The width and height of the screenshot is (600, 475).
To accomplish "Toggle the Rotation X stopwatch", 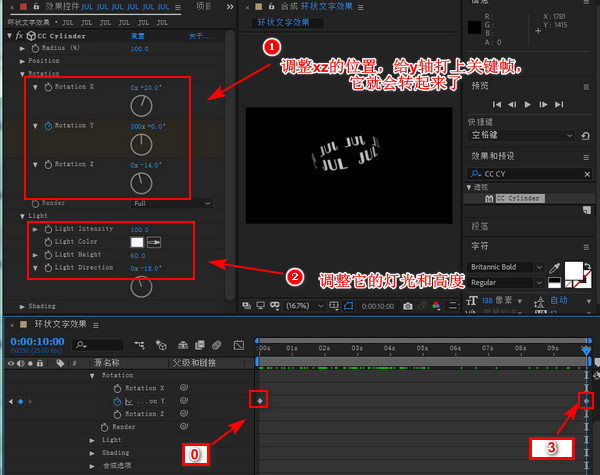I will pos(48,87).
